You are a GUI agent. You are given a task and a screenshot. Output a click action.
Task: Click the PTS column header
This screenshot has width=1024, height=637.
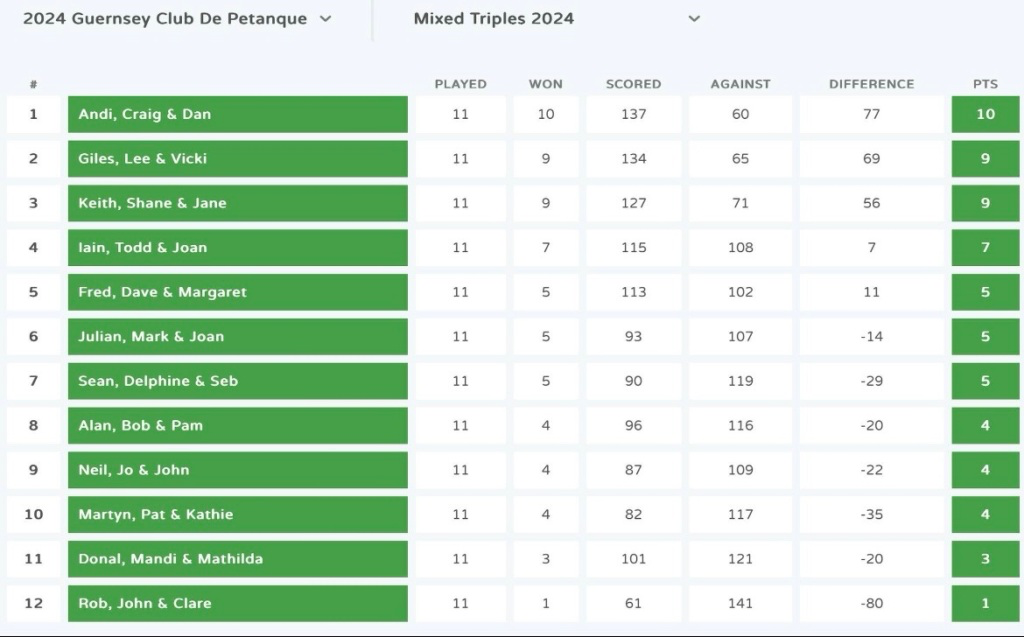click(x=985, y=84)
